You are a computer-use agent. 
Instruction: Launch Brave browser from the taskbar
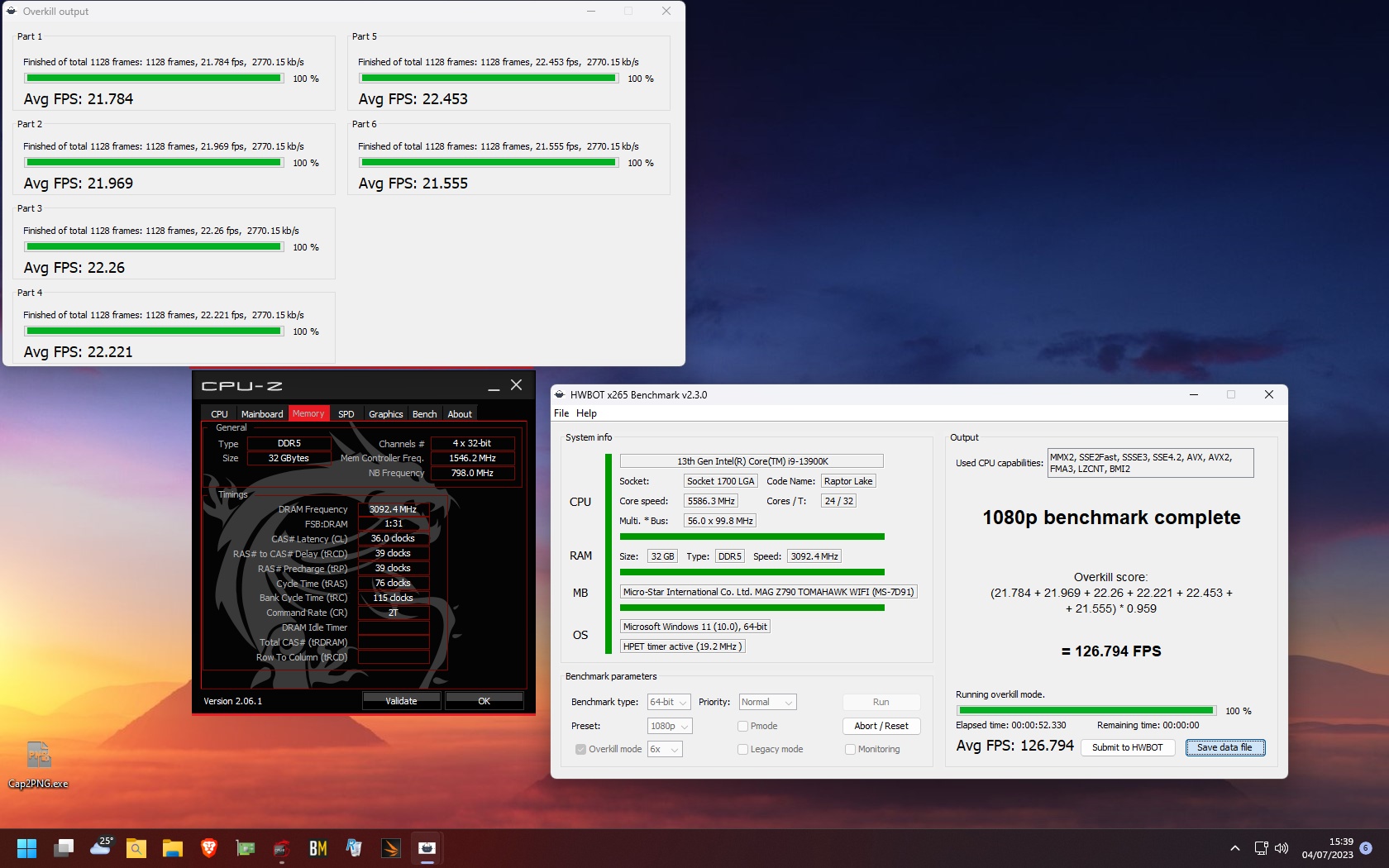click(209, 848)
